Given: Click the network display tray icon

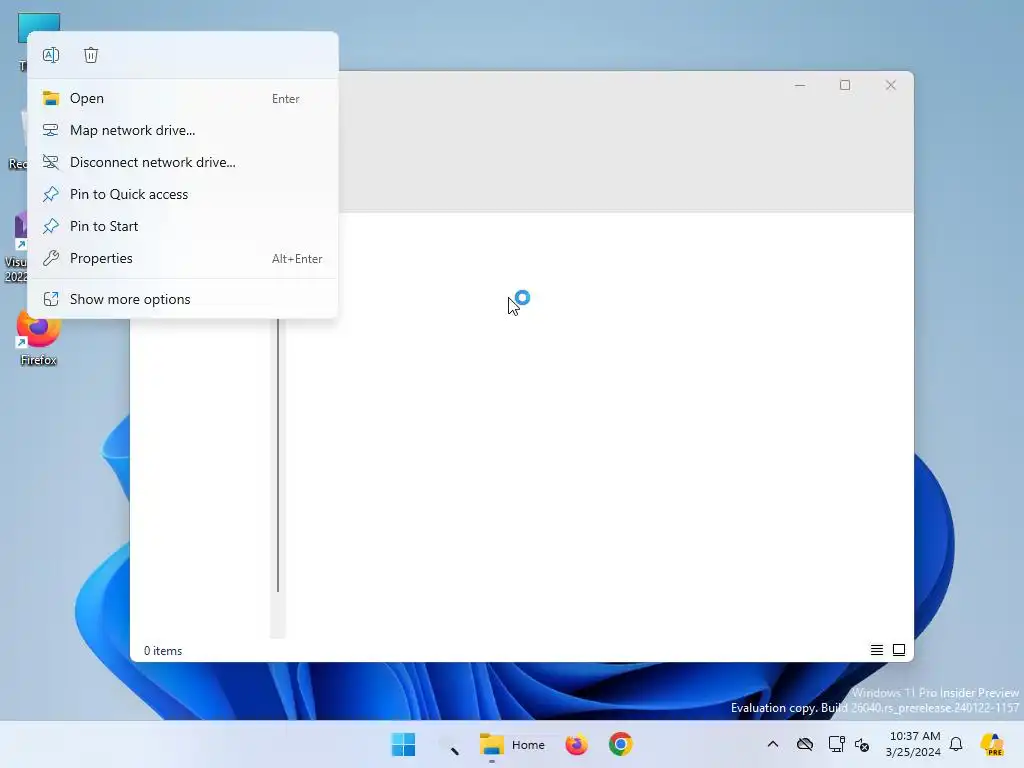Looking at the screenshot, I should point(837,744).
